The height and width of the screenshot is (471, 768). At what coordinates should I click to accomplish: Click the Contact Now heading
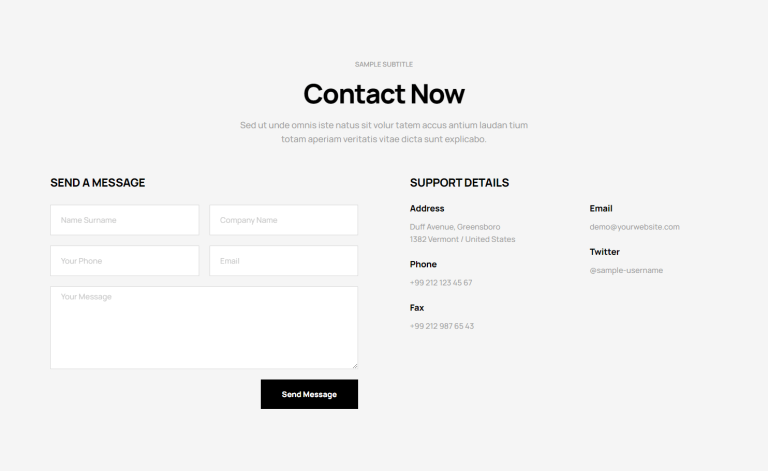pos(384,94)
